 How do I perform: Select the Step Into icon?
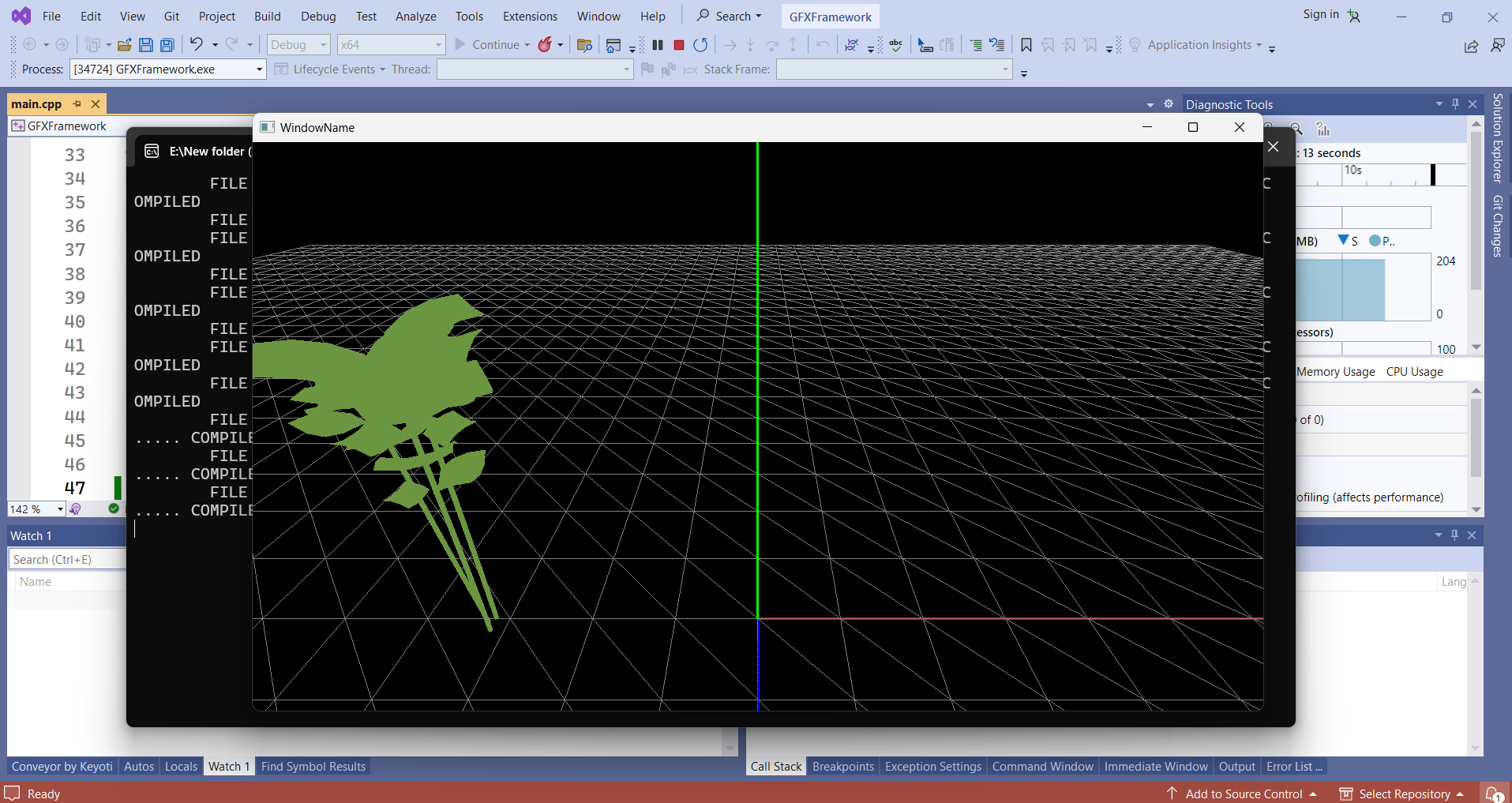[749, 45]
